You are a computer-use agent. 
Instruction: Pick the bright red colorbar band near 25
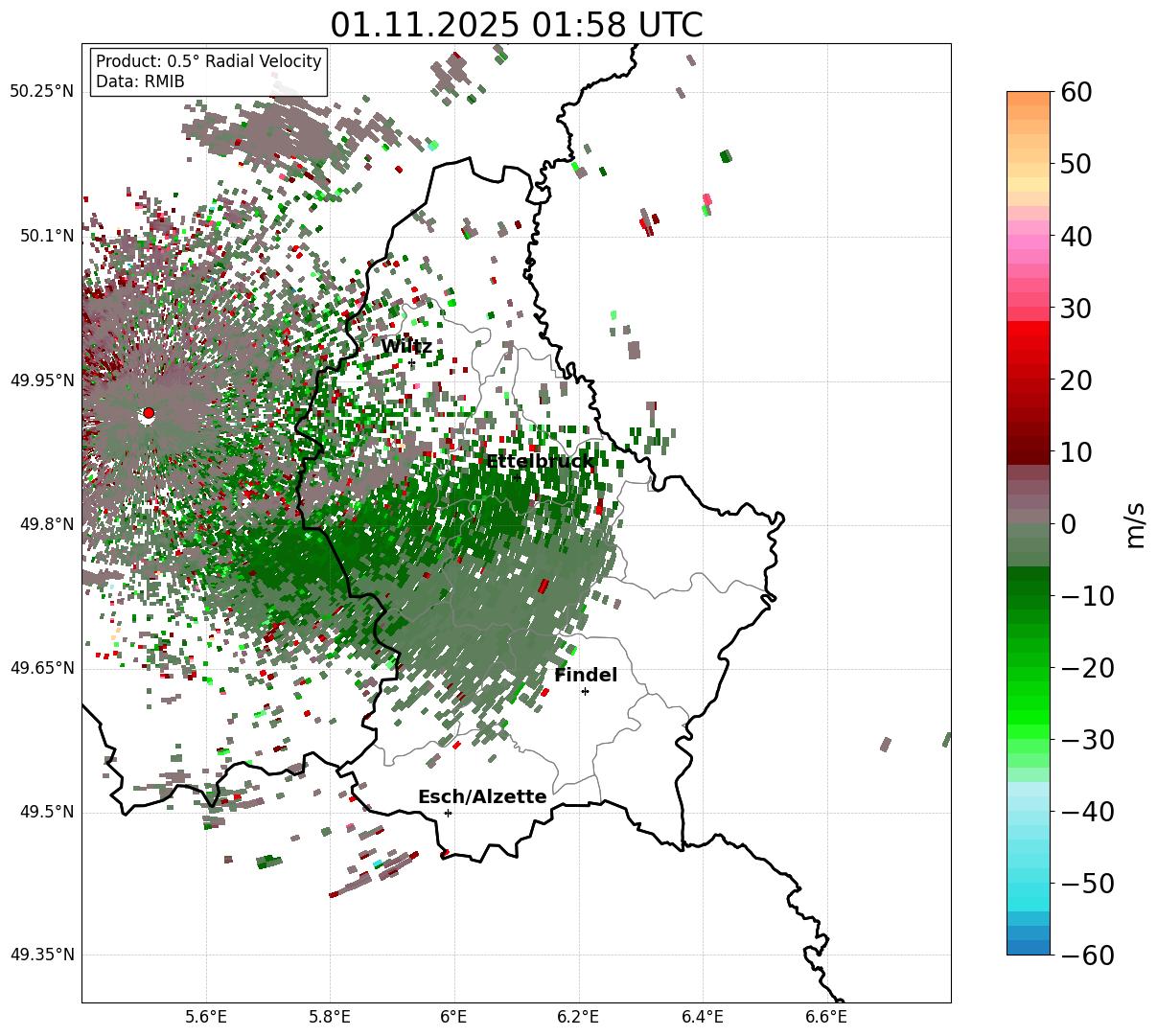pyautogui.click(x=1029, y=342)
